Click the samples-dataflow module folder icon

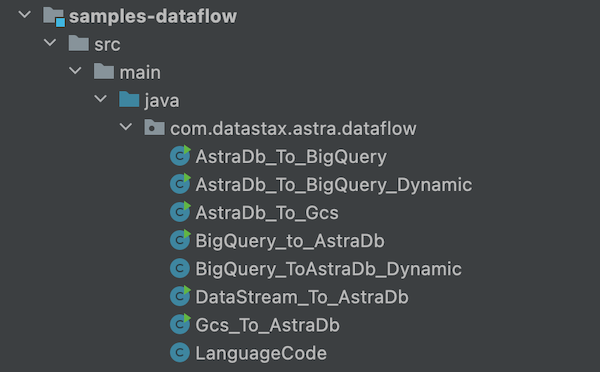[54, 17]
